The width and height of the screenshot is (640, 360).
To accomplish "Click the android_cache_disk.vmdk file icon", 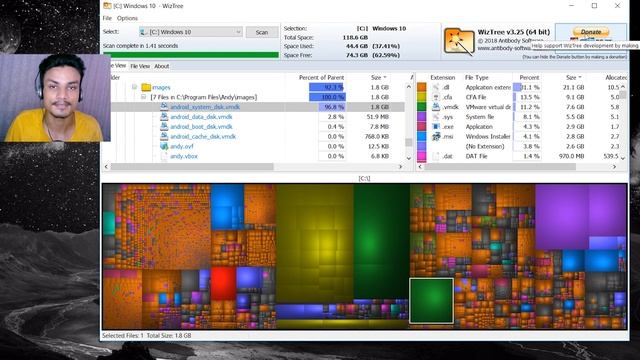I will pos(164,136).
